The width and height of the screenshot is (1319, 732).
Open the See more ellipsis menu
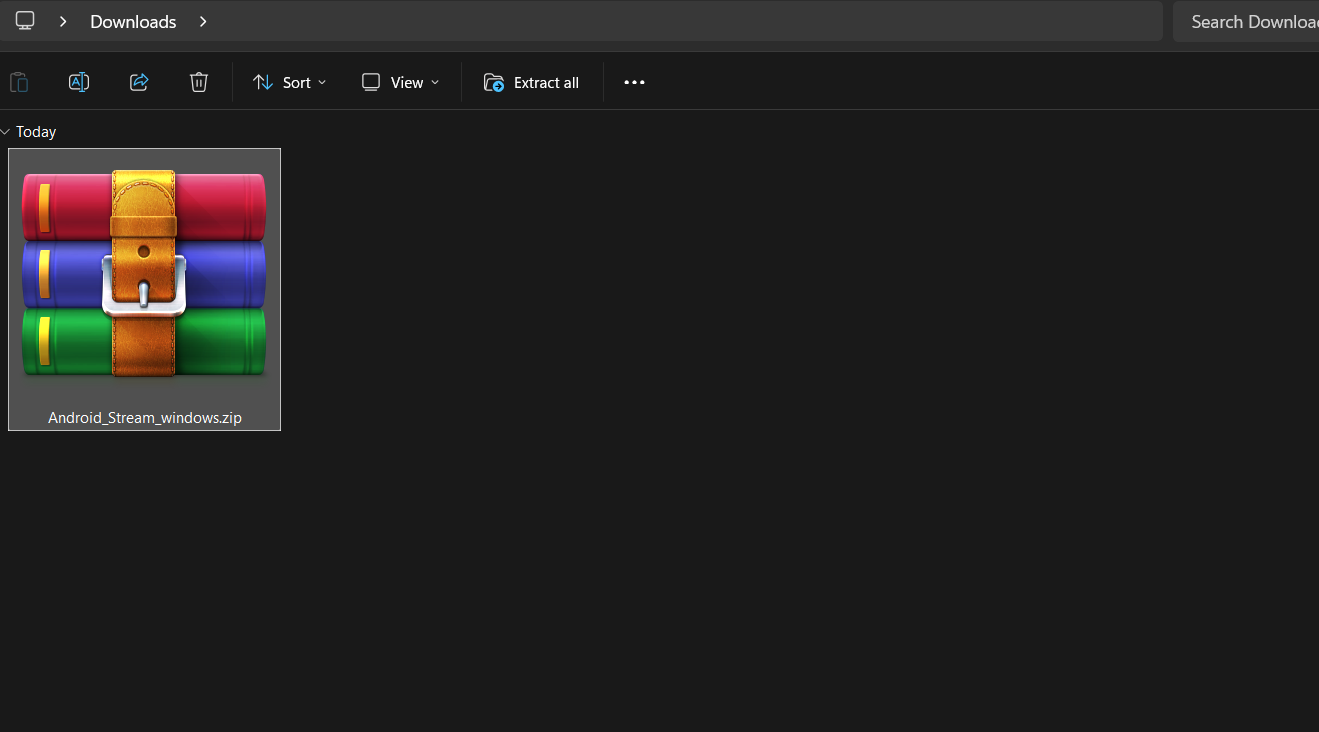(633, 82)
